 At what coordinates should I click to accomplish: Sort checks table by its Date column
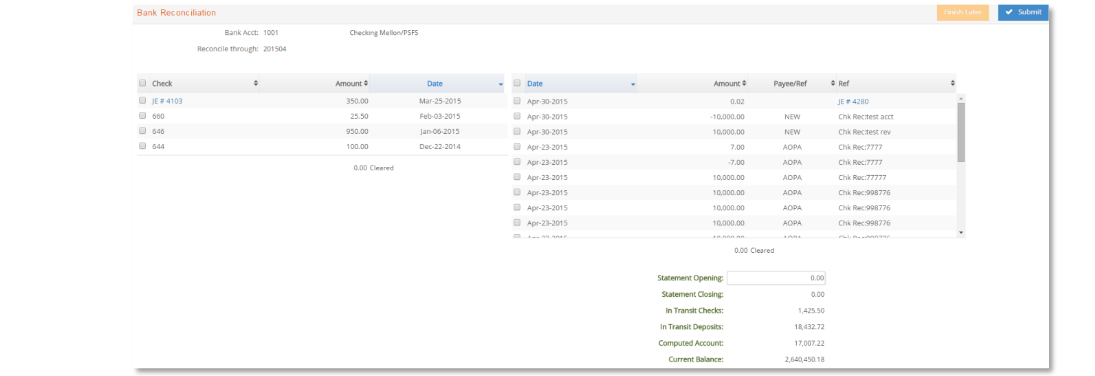(436, 83)
